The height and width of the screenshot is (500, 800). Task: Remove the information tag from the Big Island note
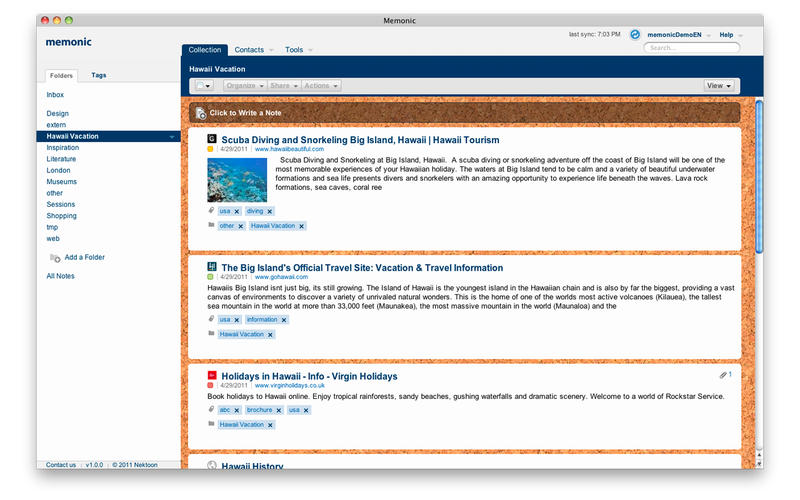pyautogui.click(x=284, y=320)
